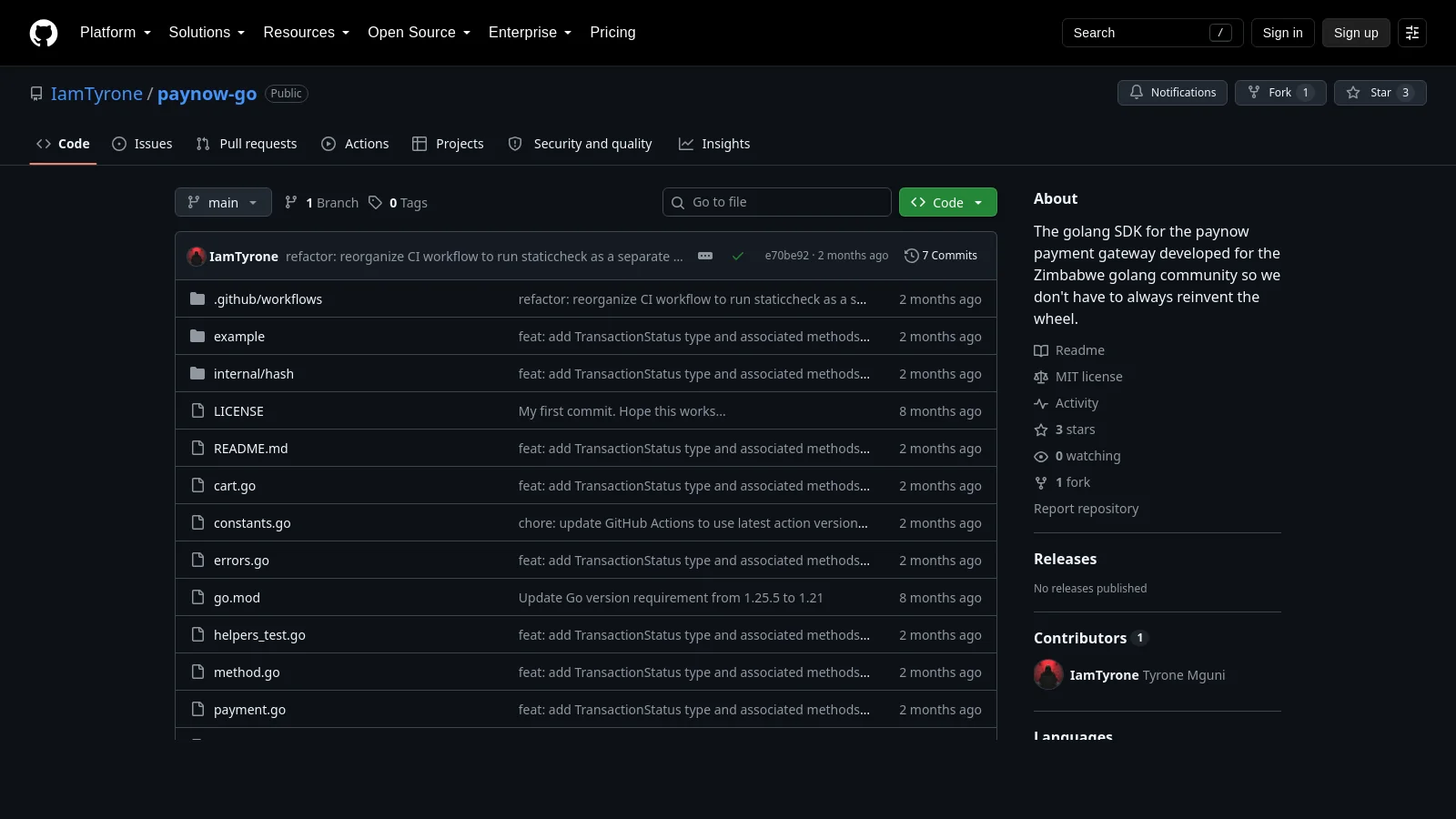Viewport: 1456px width, 819px height.
Task: Click the tag icon beside 0 Tags
Action: [x=375, y=203]
